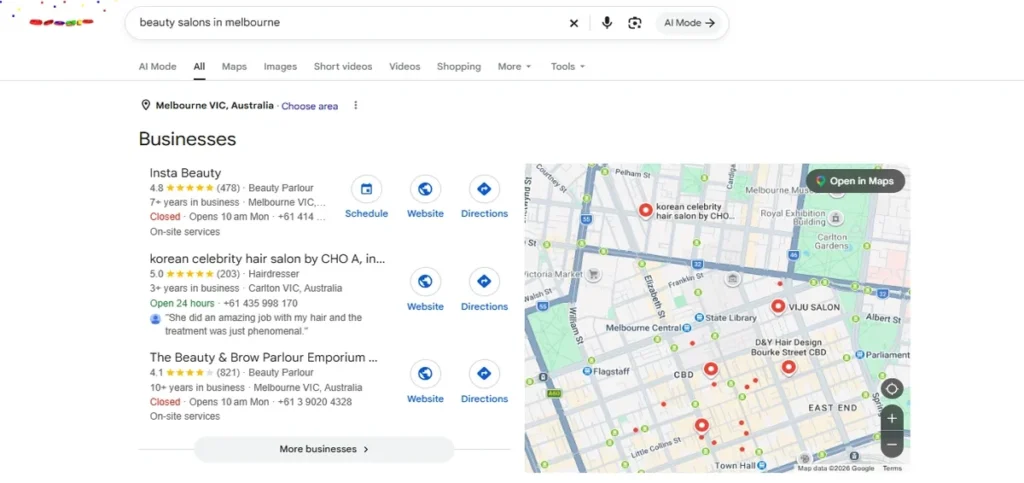Viewport: 1024px width, 483px height.
Task: Open Shopping tab
Action: click(458, 67)
